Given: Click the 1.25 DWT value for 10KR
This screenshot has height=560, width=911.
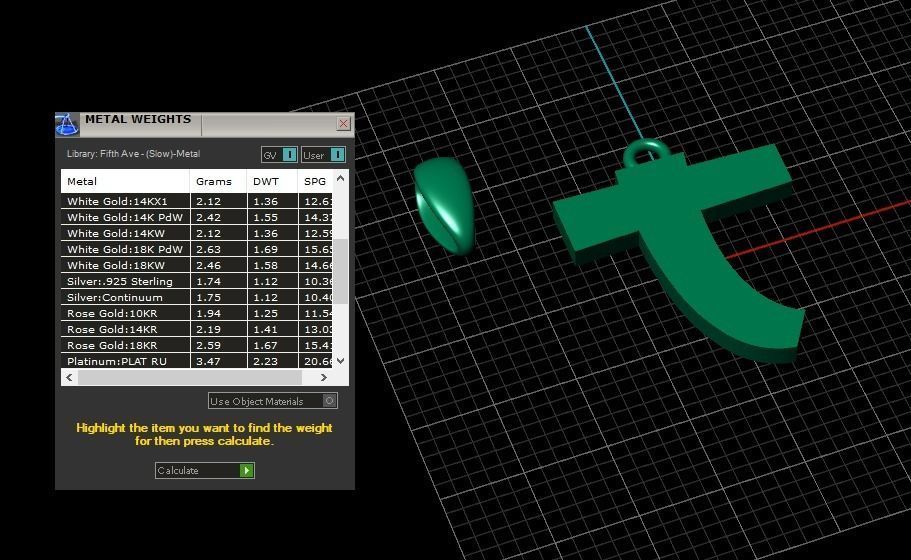Looking at the screenshot, I should coord(266,313).
